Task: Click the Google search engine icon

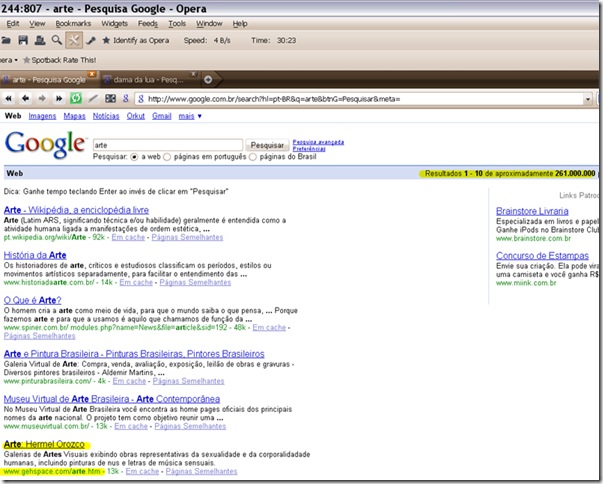Action: pyautogui.click(x=126, y=99)
